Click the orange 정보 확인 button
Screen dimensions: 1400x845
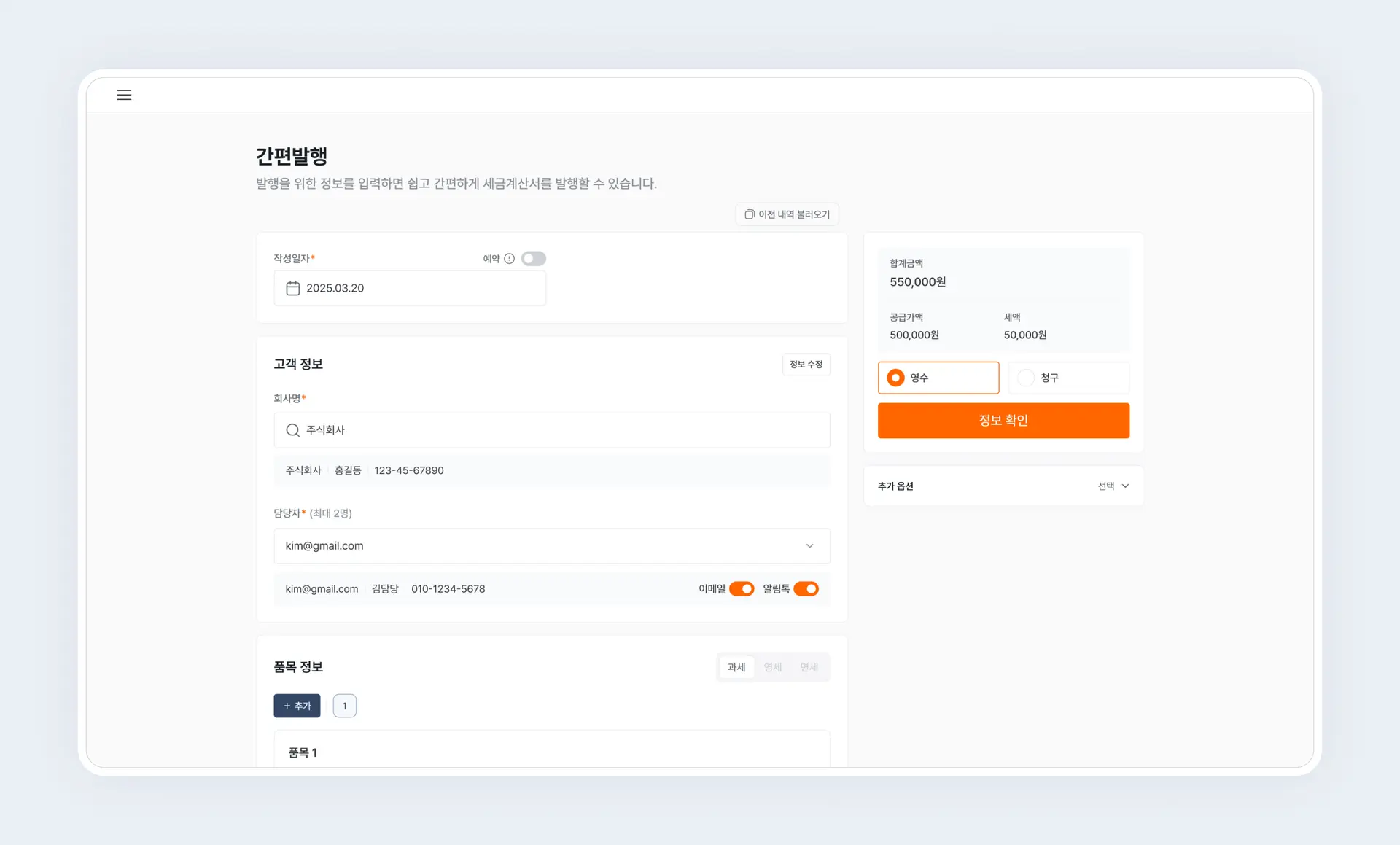pyautogui.click(x=1003, y=421)
